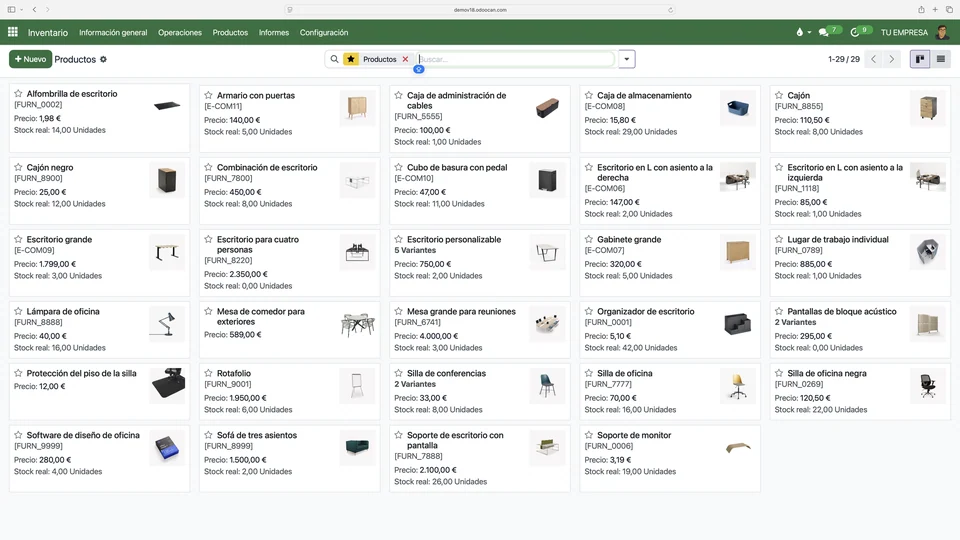Open the activities clock icon
The height and width of the screenshot is (540, 960).
pos(855,32)
